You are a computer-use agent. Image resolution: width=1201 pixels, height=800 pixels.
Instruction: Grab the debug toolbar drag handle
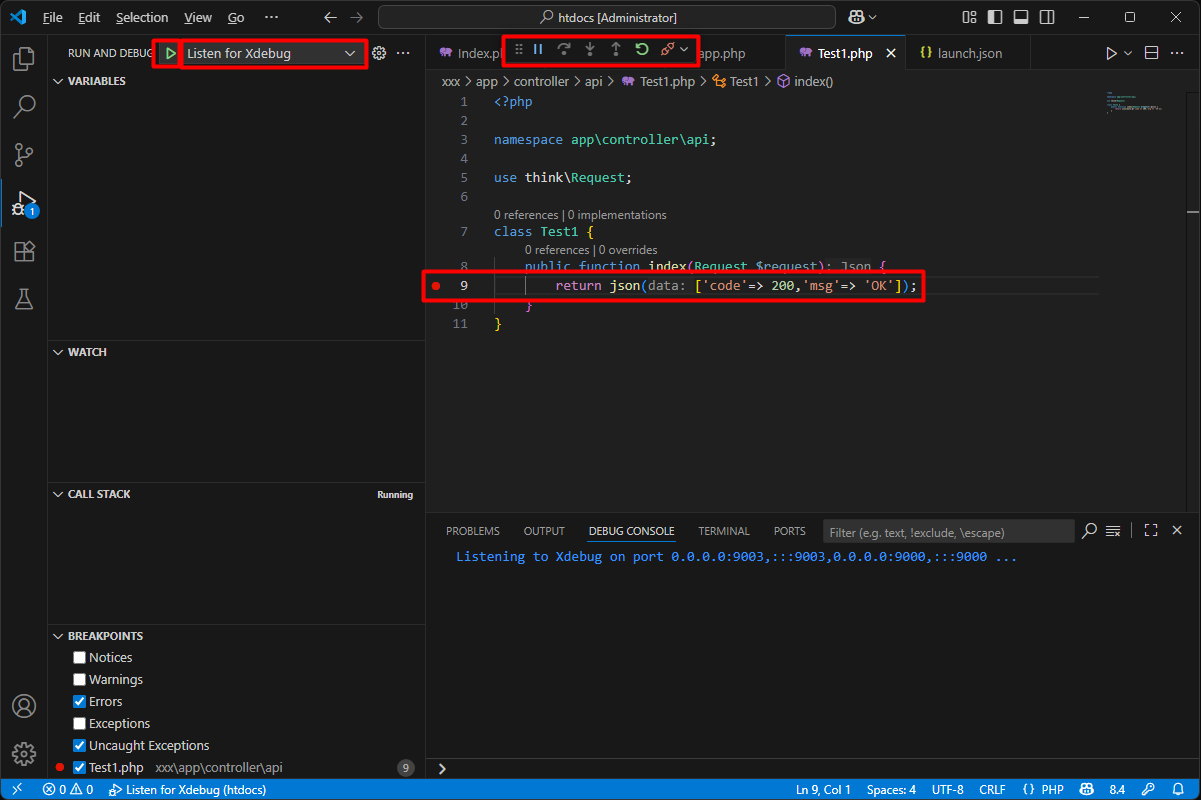pos(518,49)
